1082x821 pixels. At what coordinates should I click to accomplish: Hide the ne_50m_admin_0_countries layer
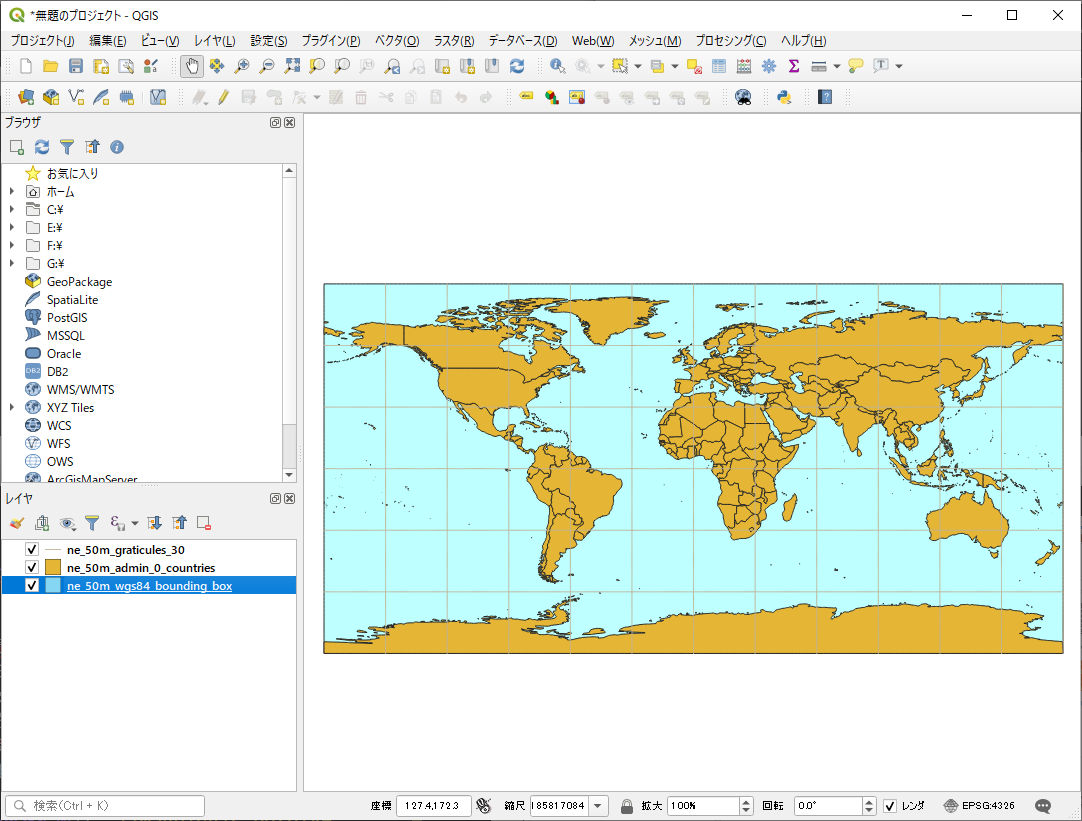[32, 568]
